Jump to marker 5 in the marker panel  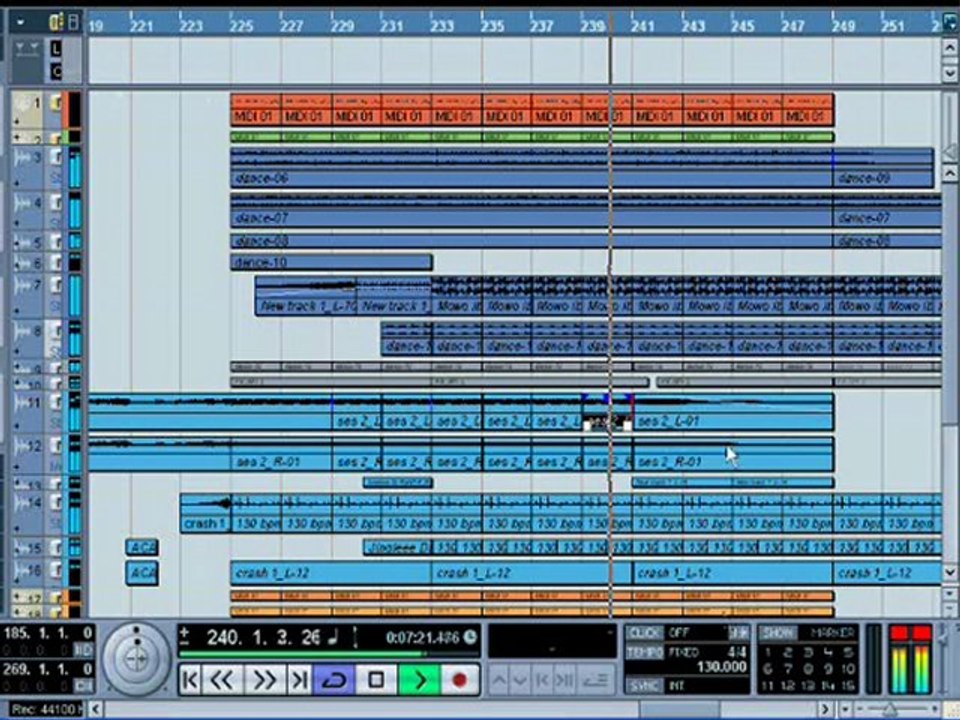(847, 653)
